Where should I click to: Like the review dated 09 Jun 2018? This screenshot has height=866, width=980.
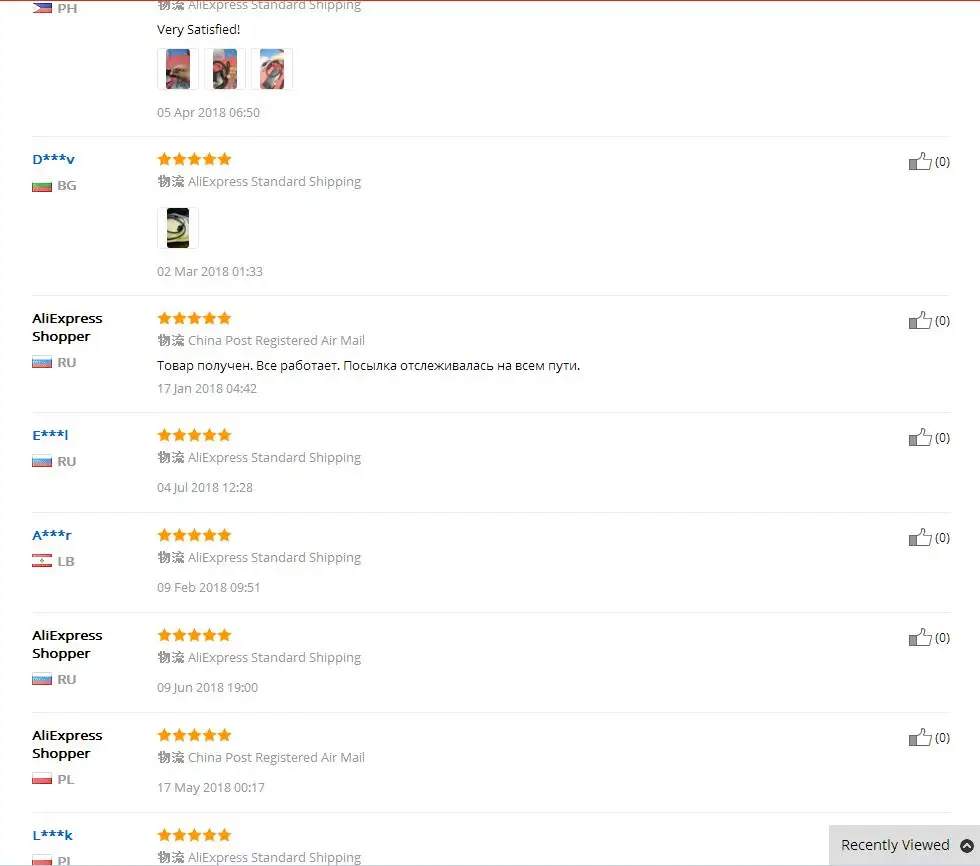pyautogui.click(x=920, y=637)
